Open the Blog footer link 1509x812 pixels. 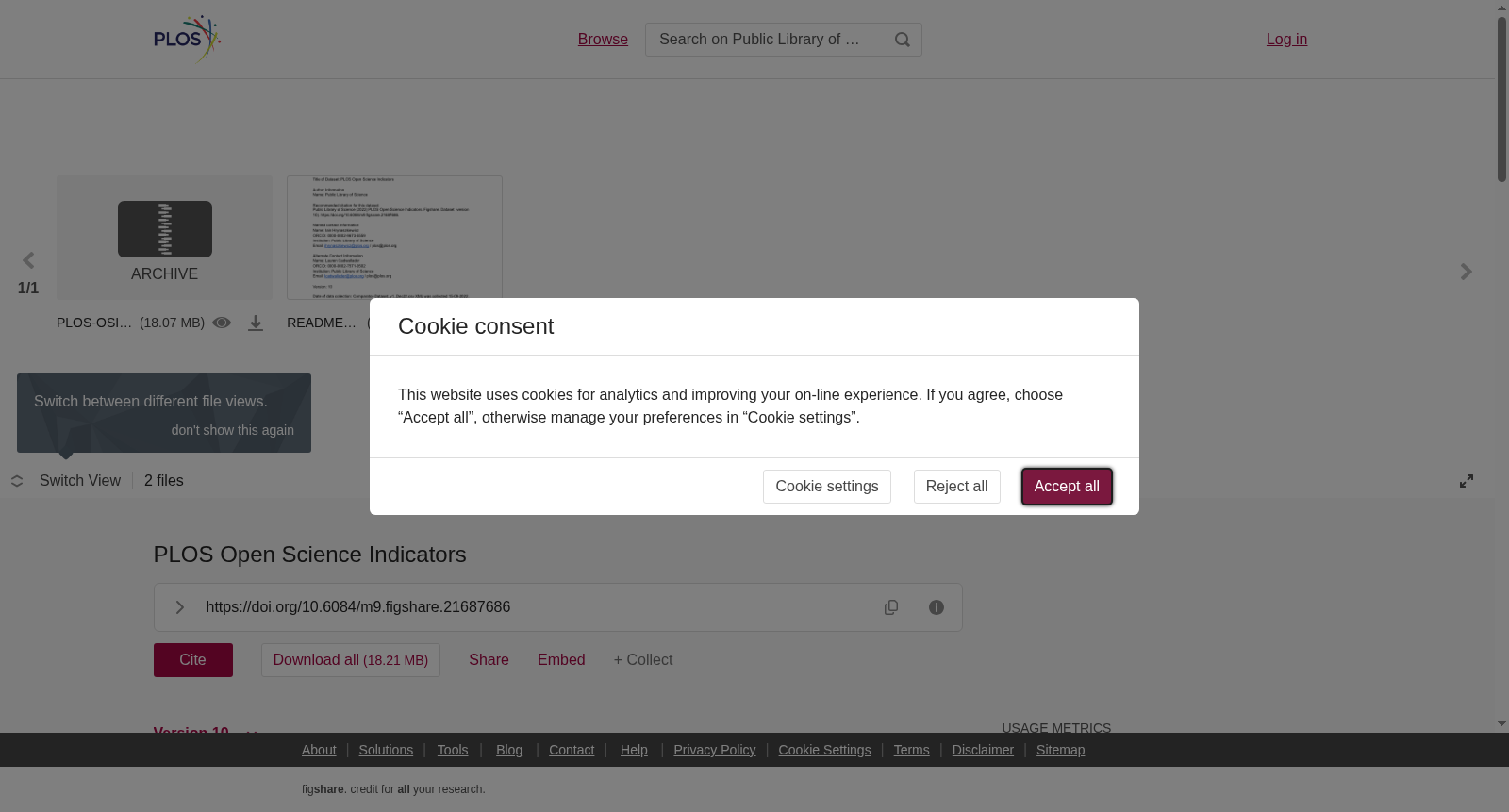coord(509,750)
